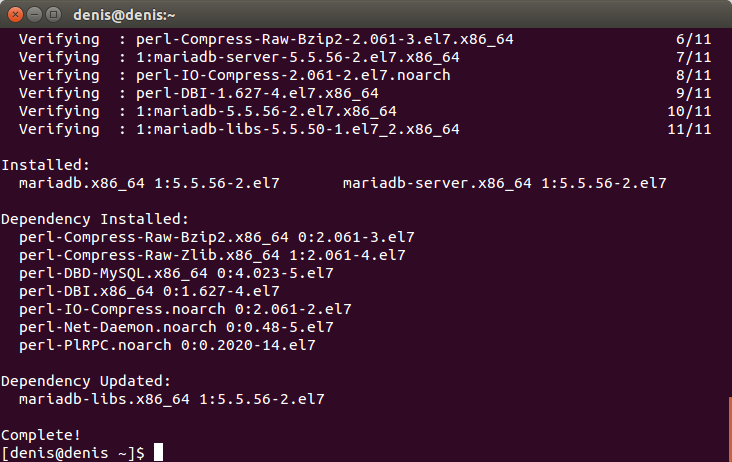The width and height of the screenshot is (732, 462).
Task: Click the perl-PlRPC.noarch line
Action: pos(167,345)
